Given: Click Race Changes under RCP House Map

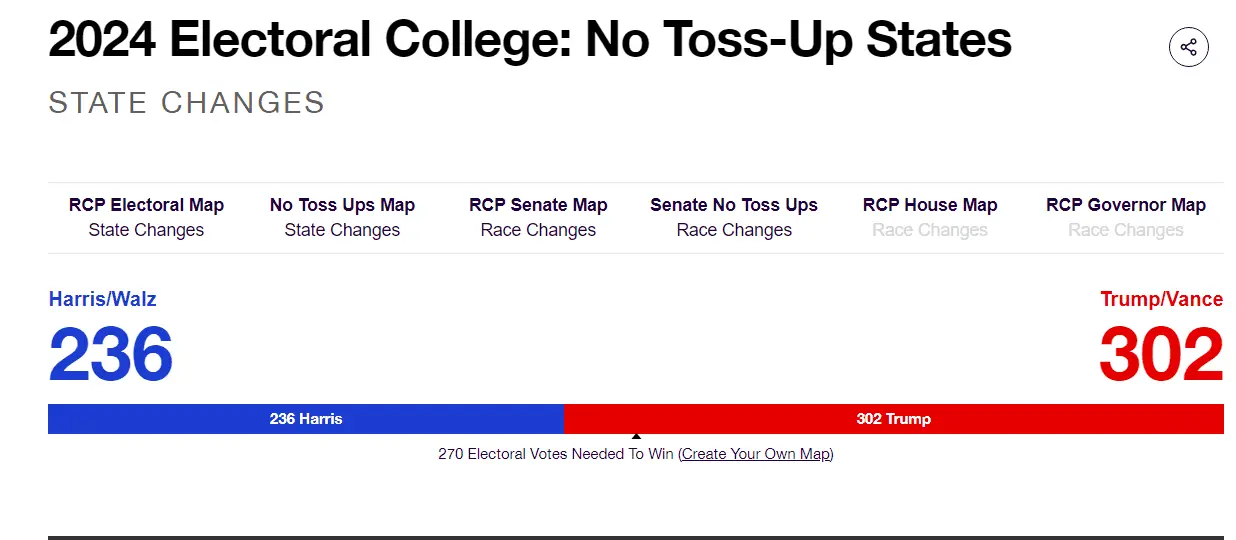Looking at the screenshot, I should pyautogui.click(x=930, y=230).
